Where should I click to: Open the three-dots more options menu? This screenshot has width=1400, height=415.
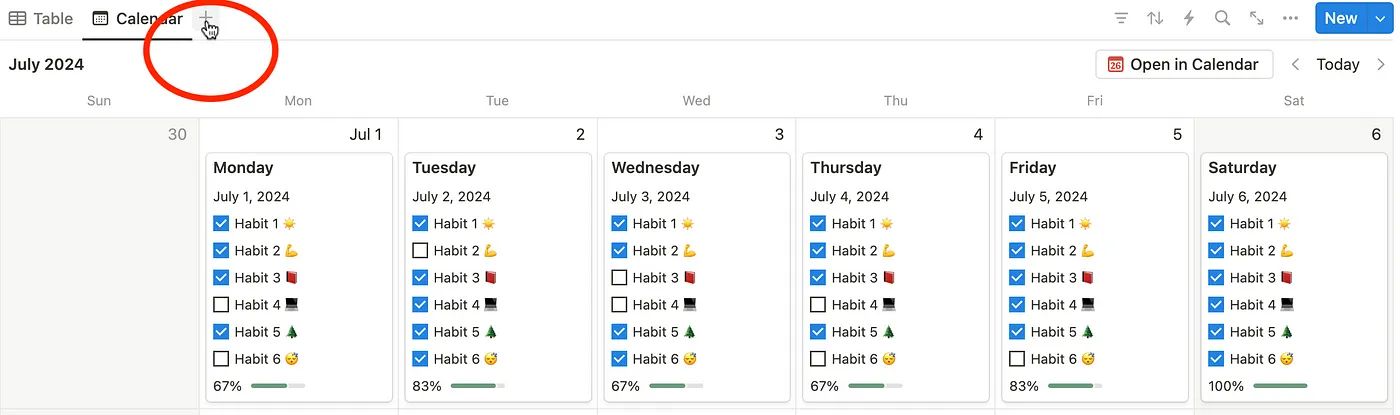[x=1291, y=18]
